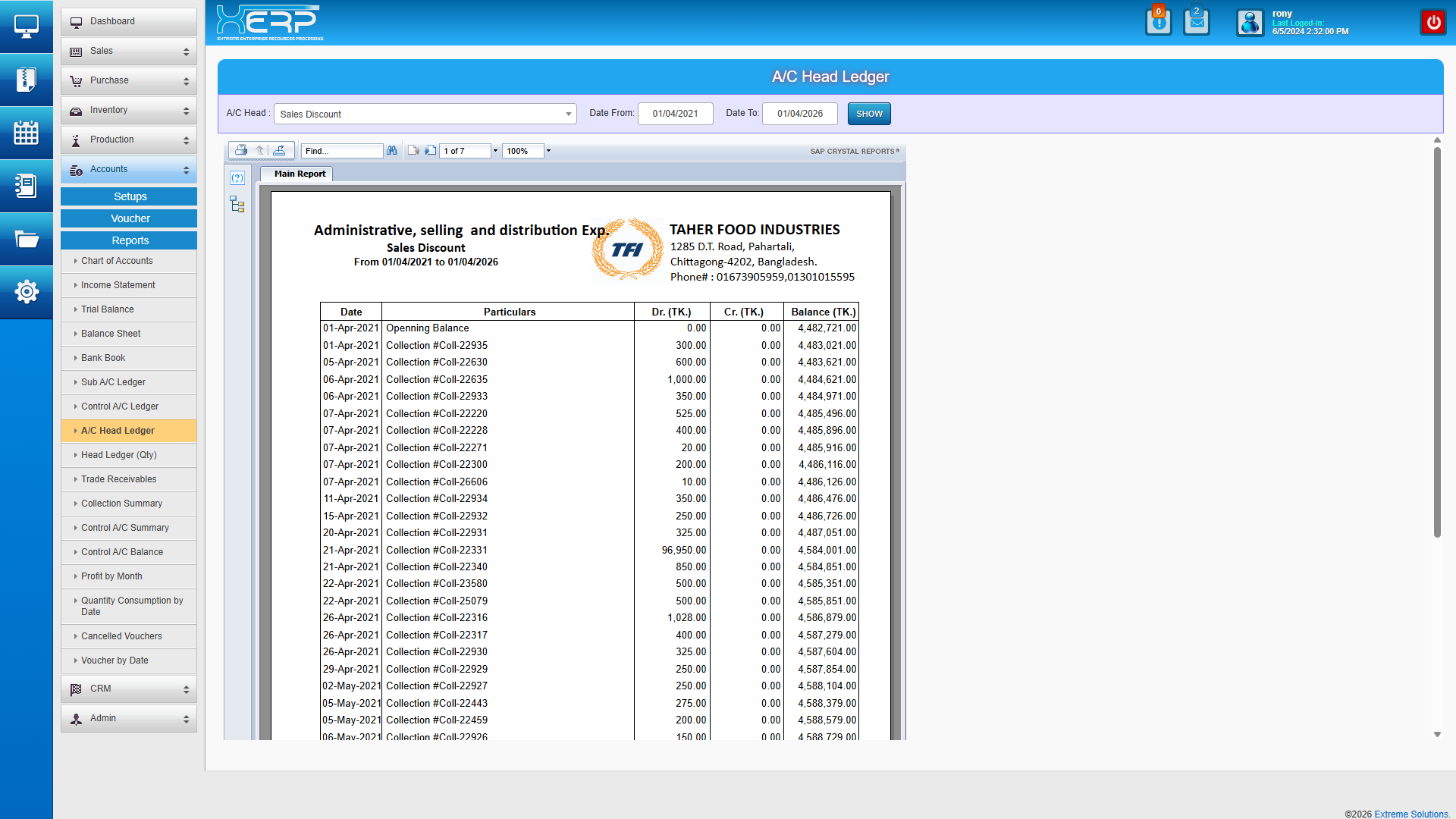
Task: Open the settings gear in left sidebar
Action: pyautogui.click(x=26, y=292)
